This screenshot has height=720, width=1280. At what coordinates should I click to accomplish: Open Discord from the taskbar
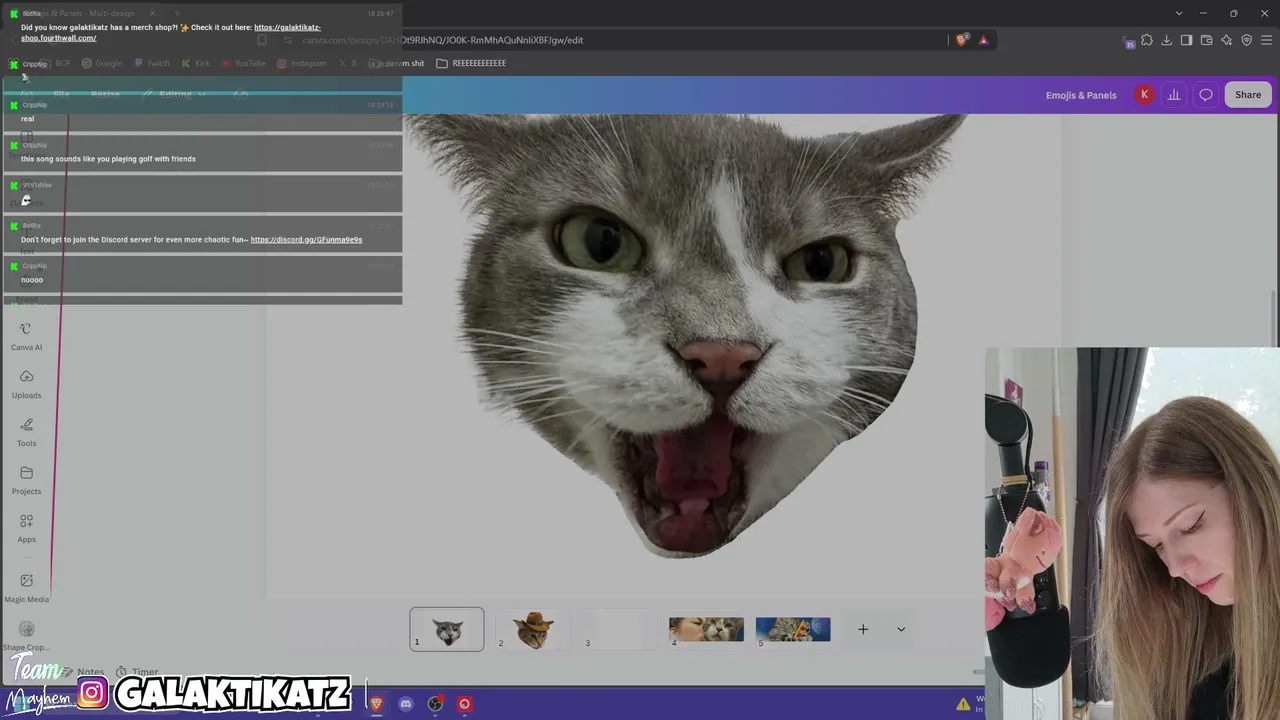pos(405,704)
